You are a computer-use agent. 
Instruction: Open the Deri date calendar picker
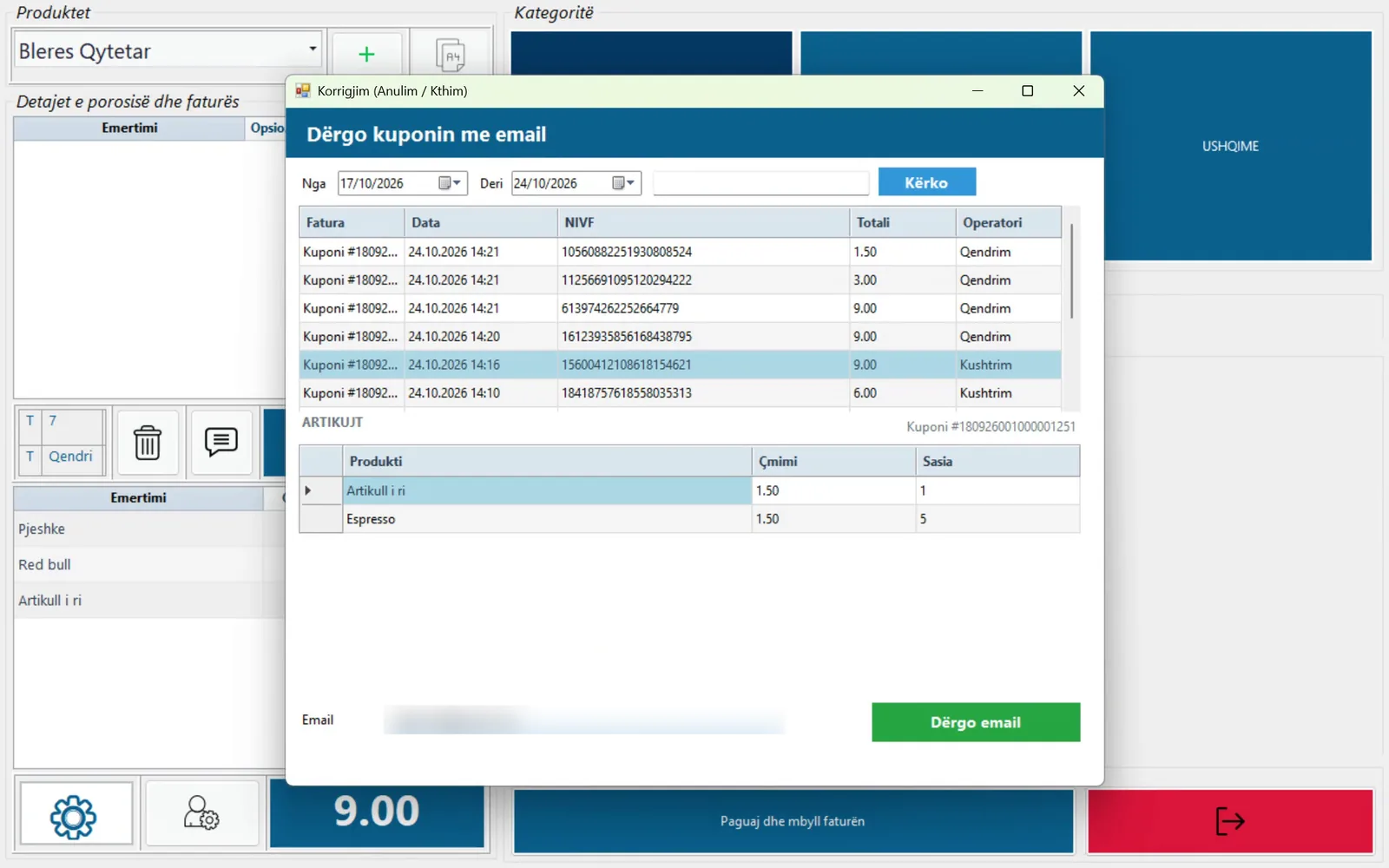pos(623,183)
